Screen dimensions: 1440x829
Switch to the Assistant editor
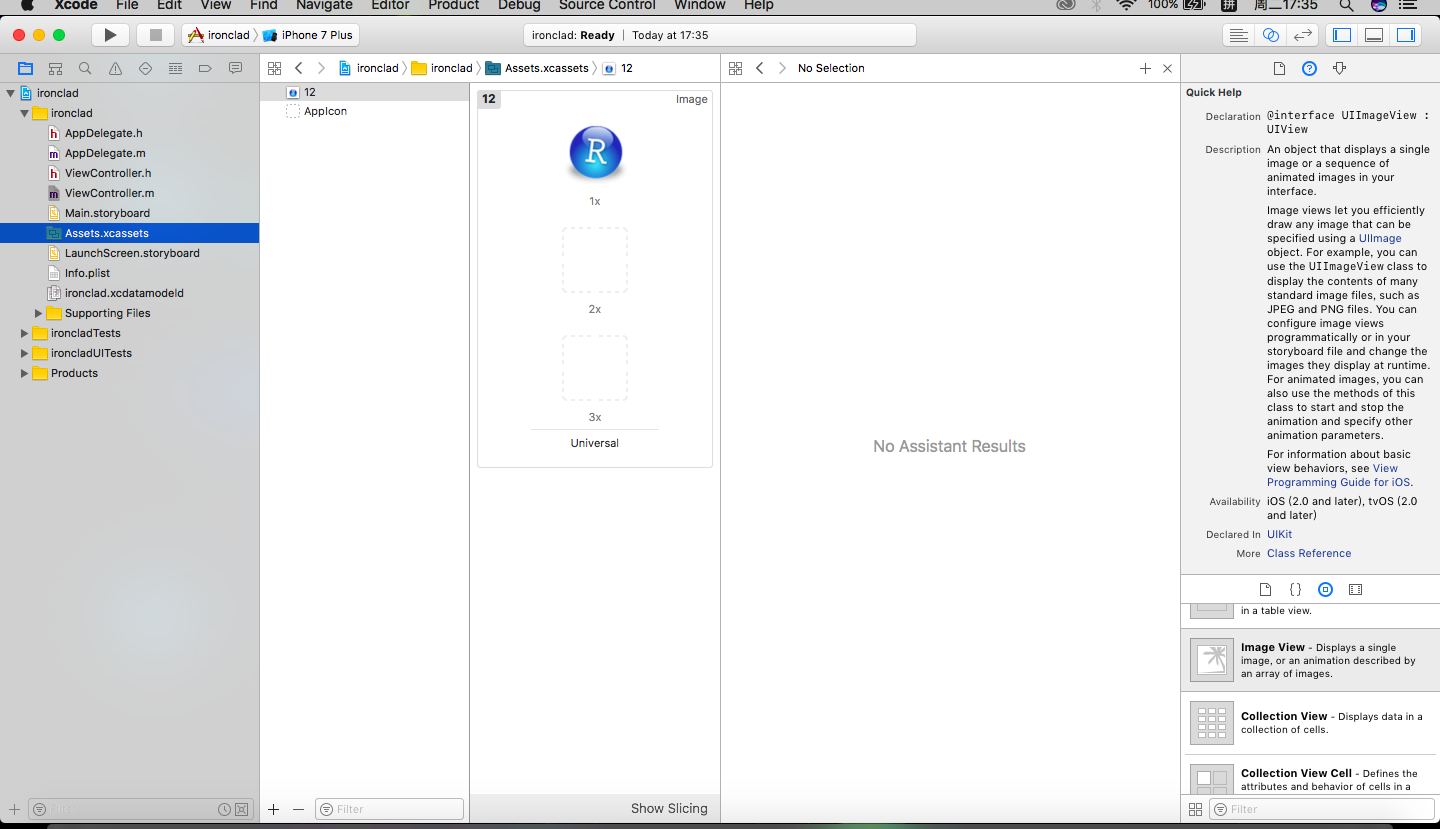tap(1271, 35)
